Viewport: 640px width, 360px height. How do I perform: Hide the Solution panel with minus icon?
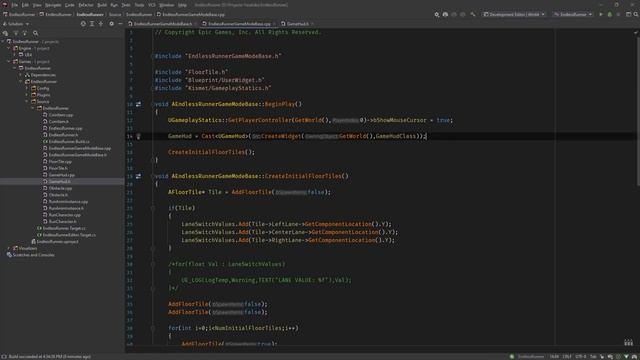[120, 24]
